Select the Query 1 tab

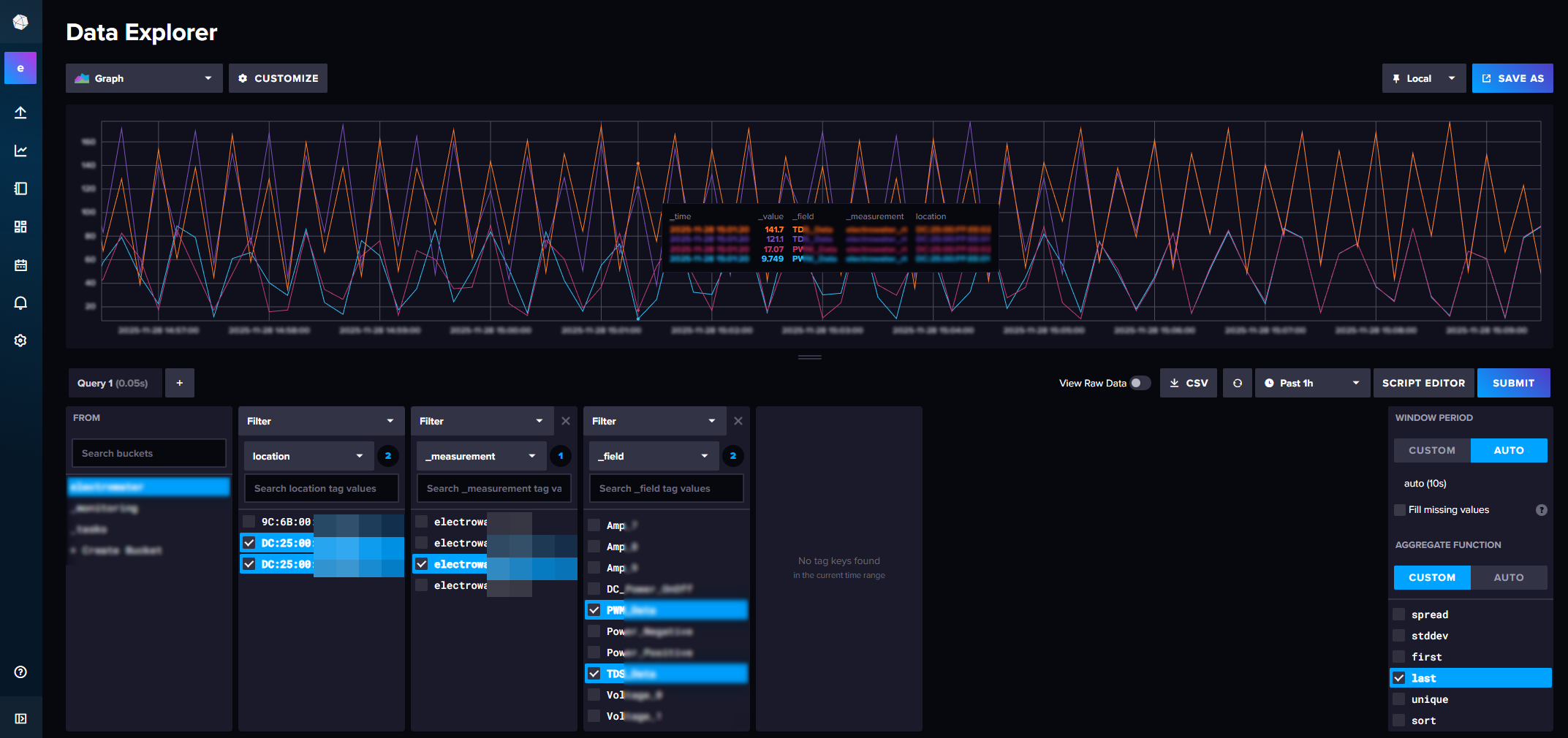point(113,383)
